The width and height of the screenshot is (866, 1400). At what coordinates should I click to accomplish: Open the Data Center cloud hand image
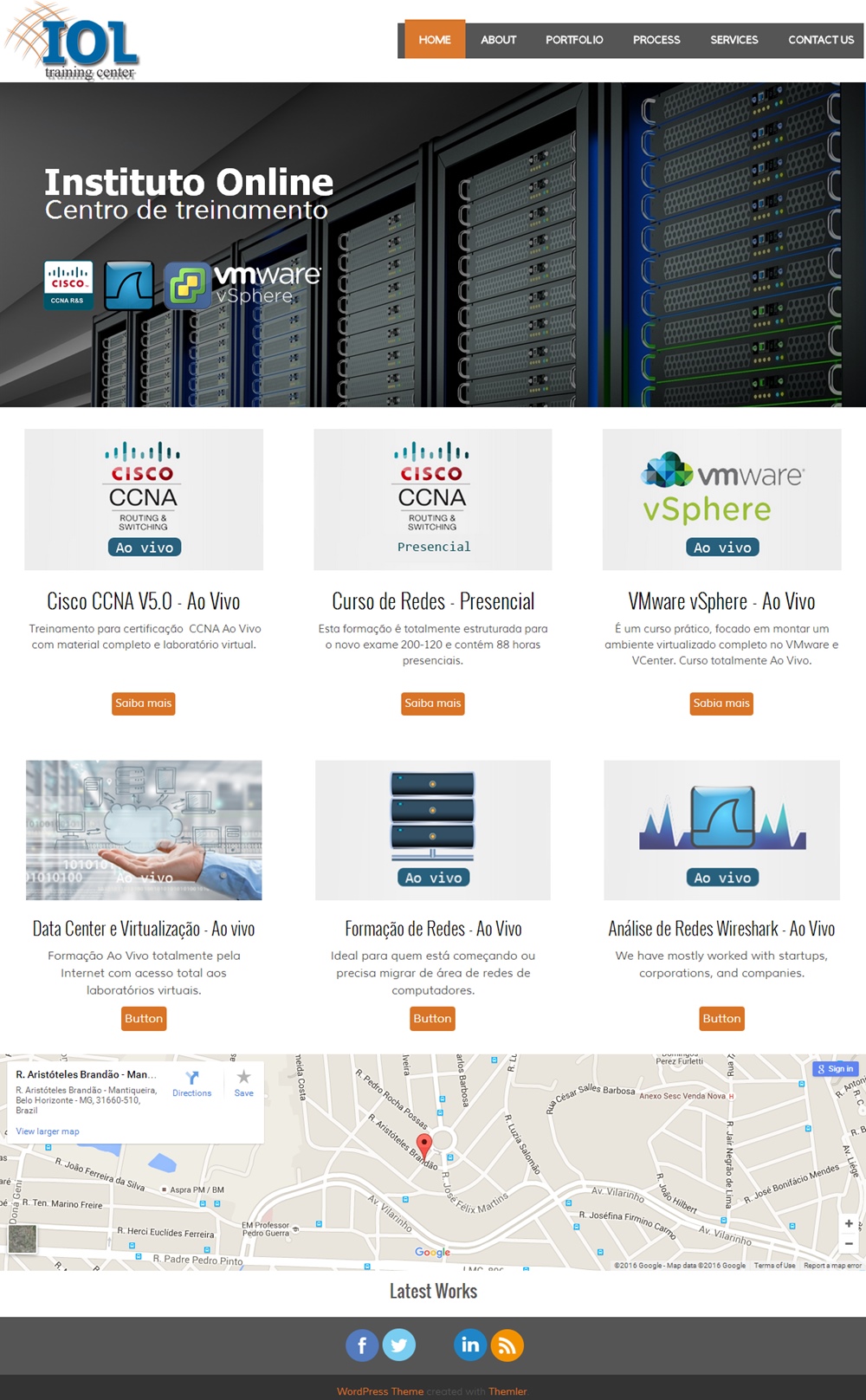[x=144, y=830]
